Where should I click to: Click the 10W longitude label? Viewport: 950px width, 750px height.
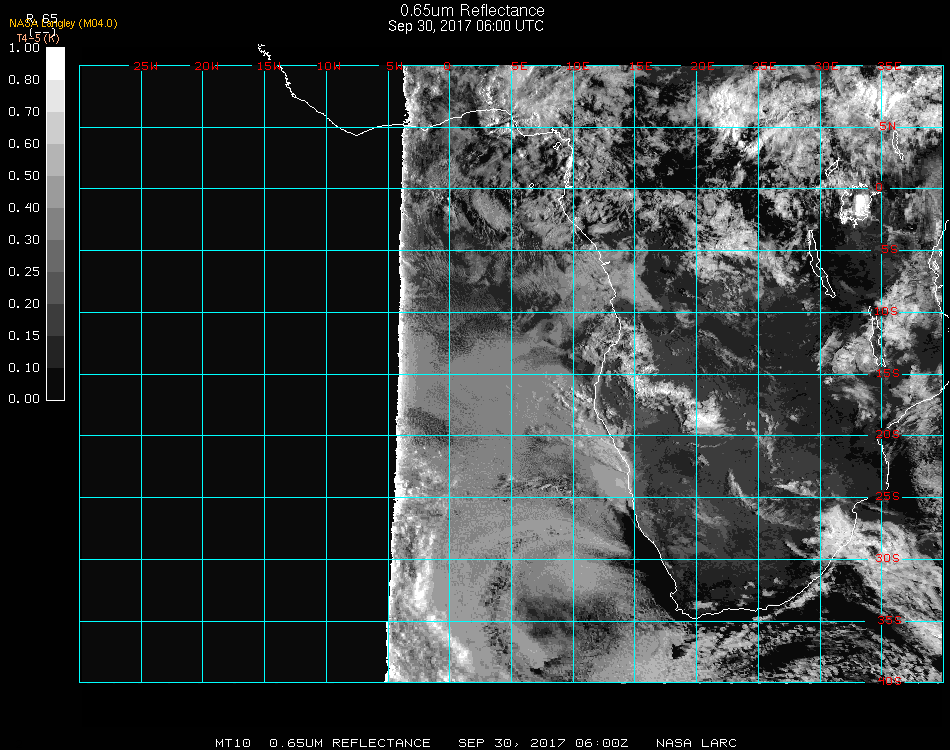click(x=329, y=66)
